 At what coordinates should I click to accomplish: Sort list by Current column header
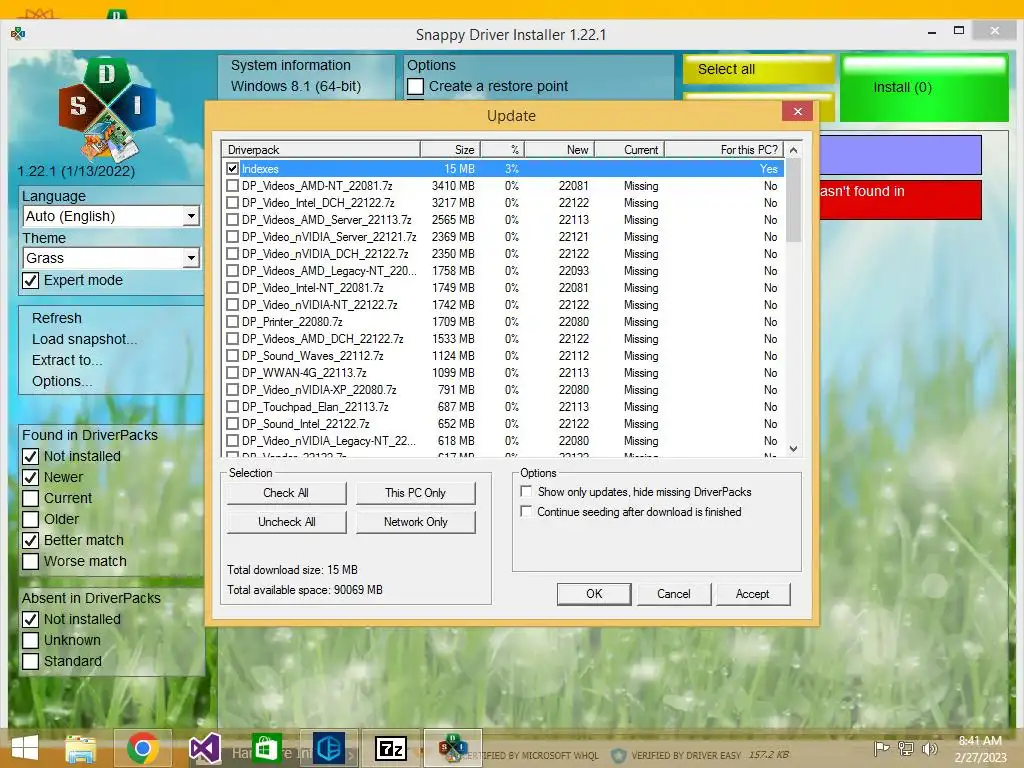630,150
